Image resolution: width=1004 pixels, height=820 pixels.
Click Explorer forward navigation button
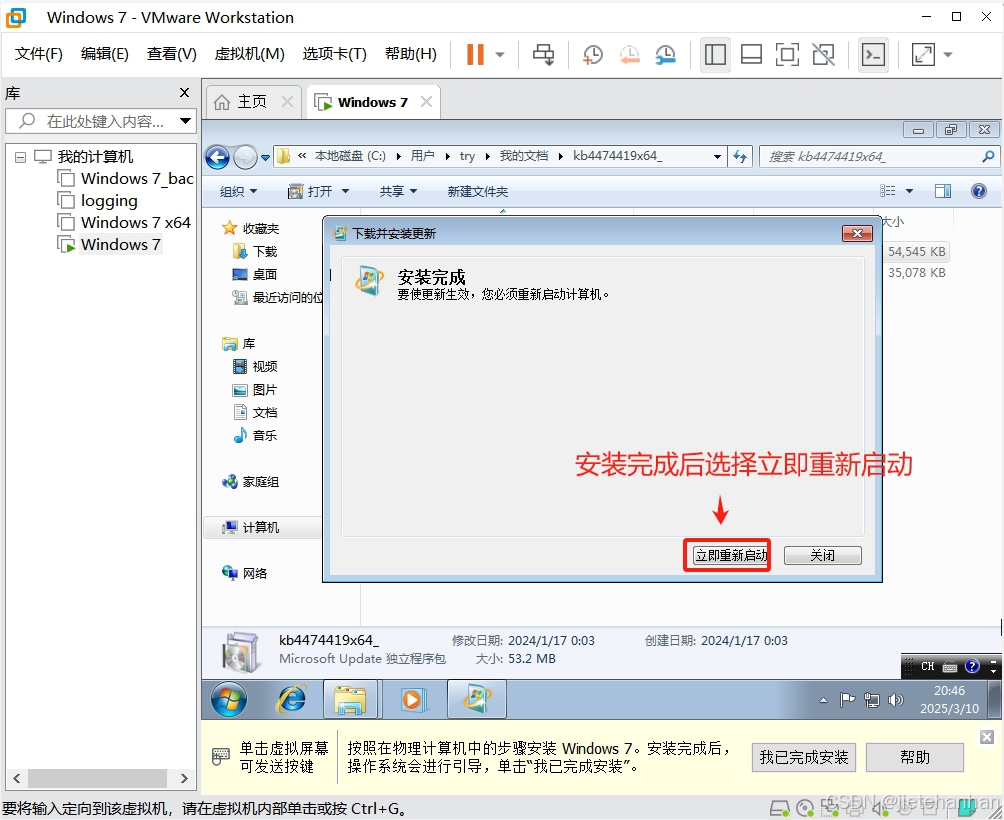245,157
